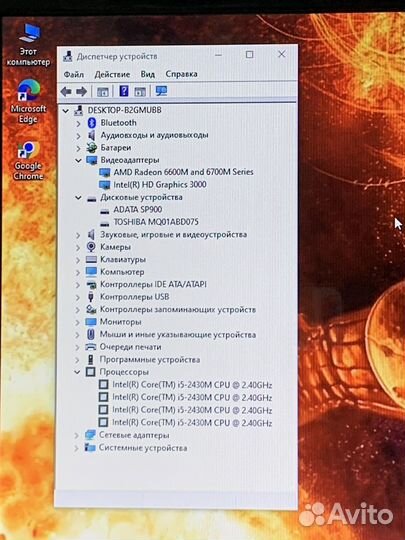Screen dimensions: 405x540
Task: Select Intel(R) HD Graphics 3000 adapter
Action: click(x=160, y=185)
